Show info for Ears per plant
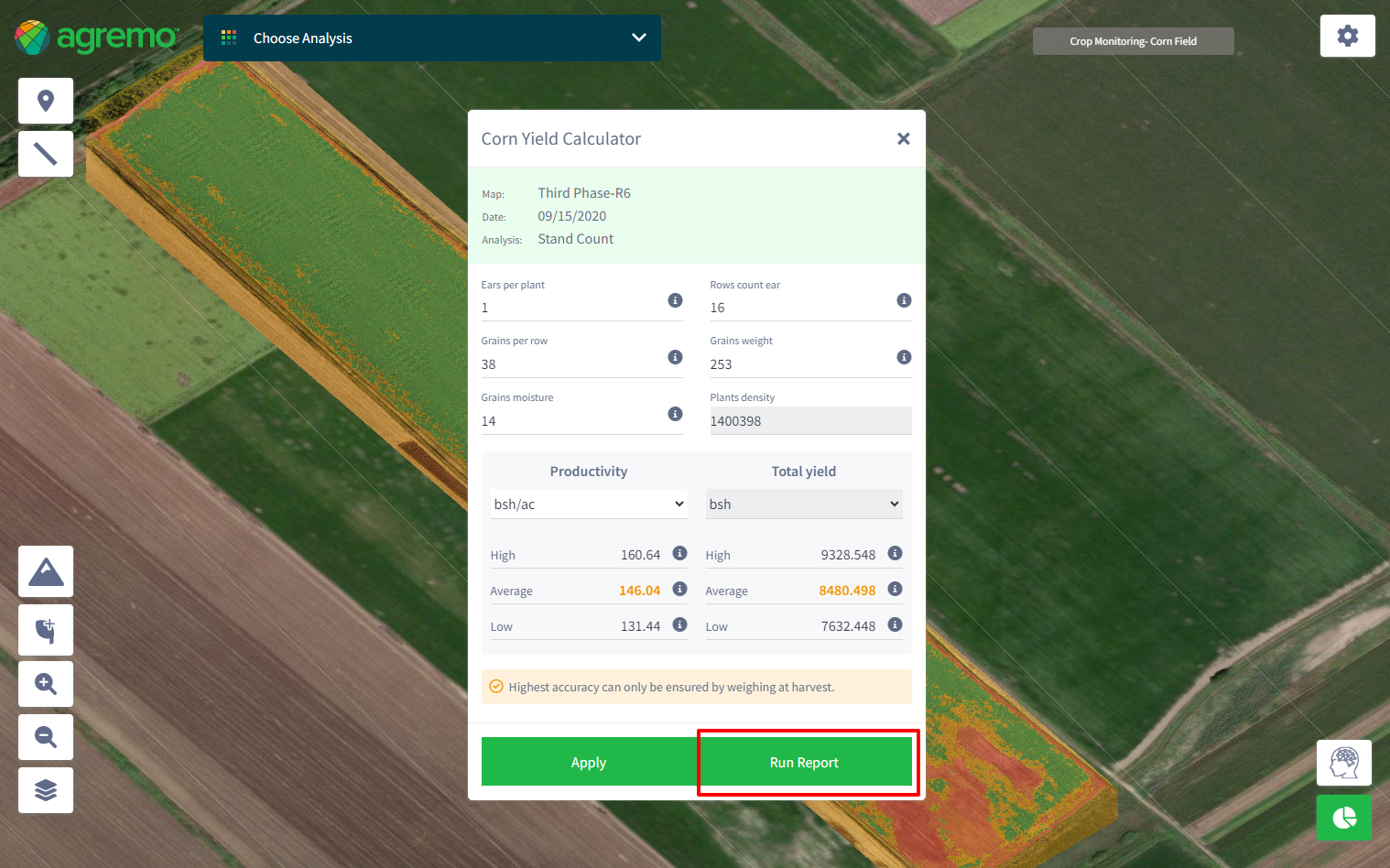Viewport: 1390px width, 868px height. point(675,300)
